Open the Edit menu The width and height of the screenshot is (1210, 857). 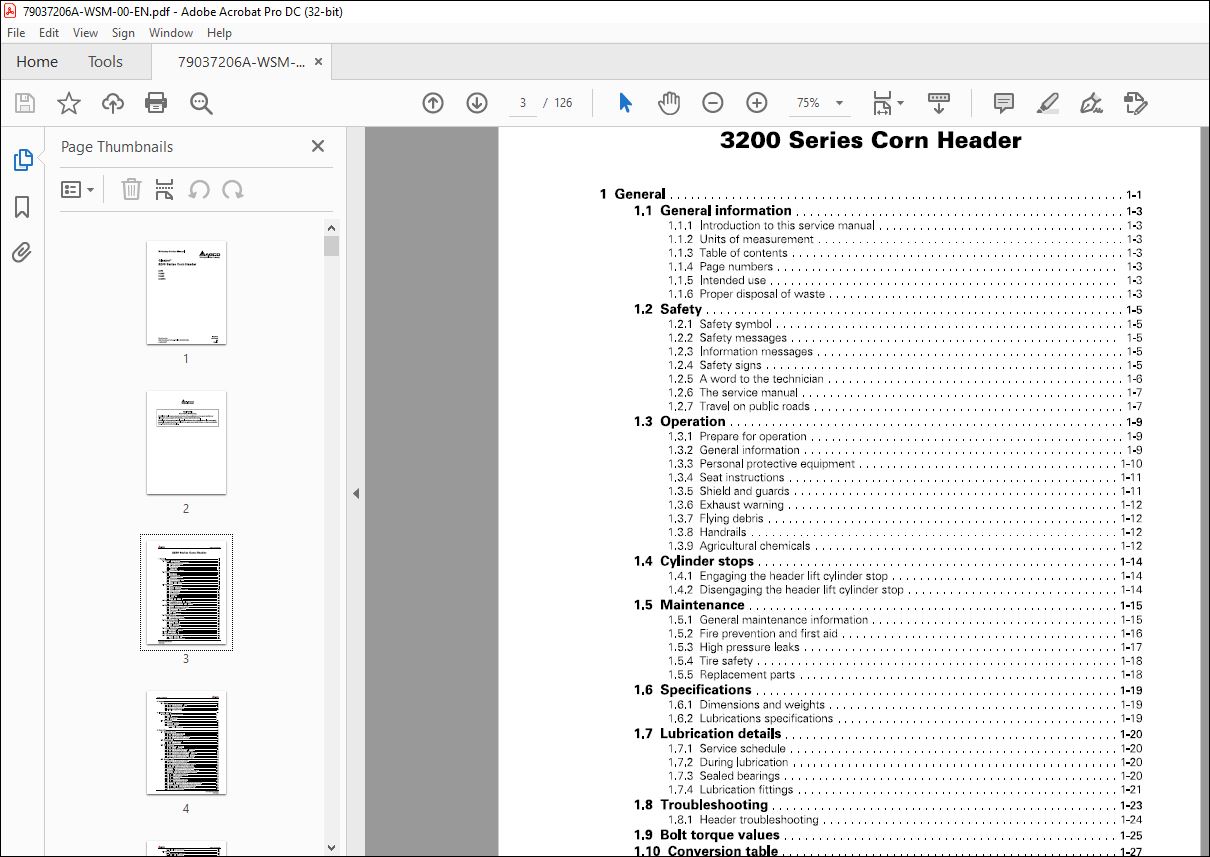pos(49,33)
